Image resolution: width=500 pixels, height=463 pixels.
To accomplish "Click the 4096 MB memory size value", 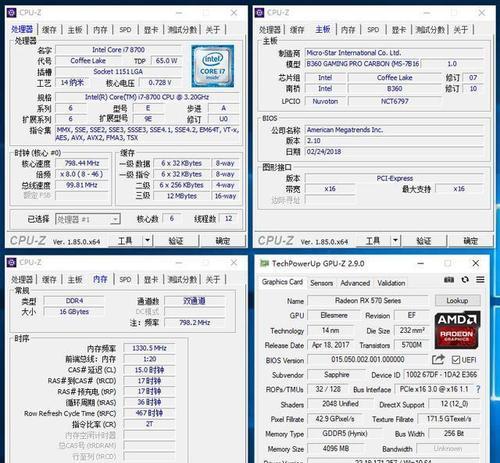I will 336,448.
